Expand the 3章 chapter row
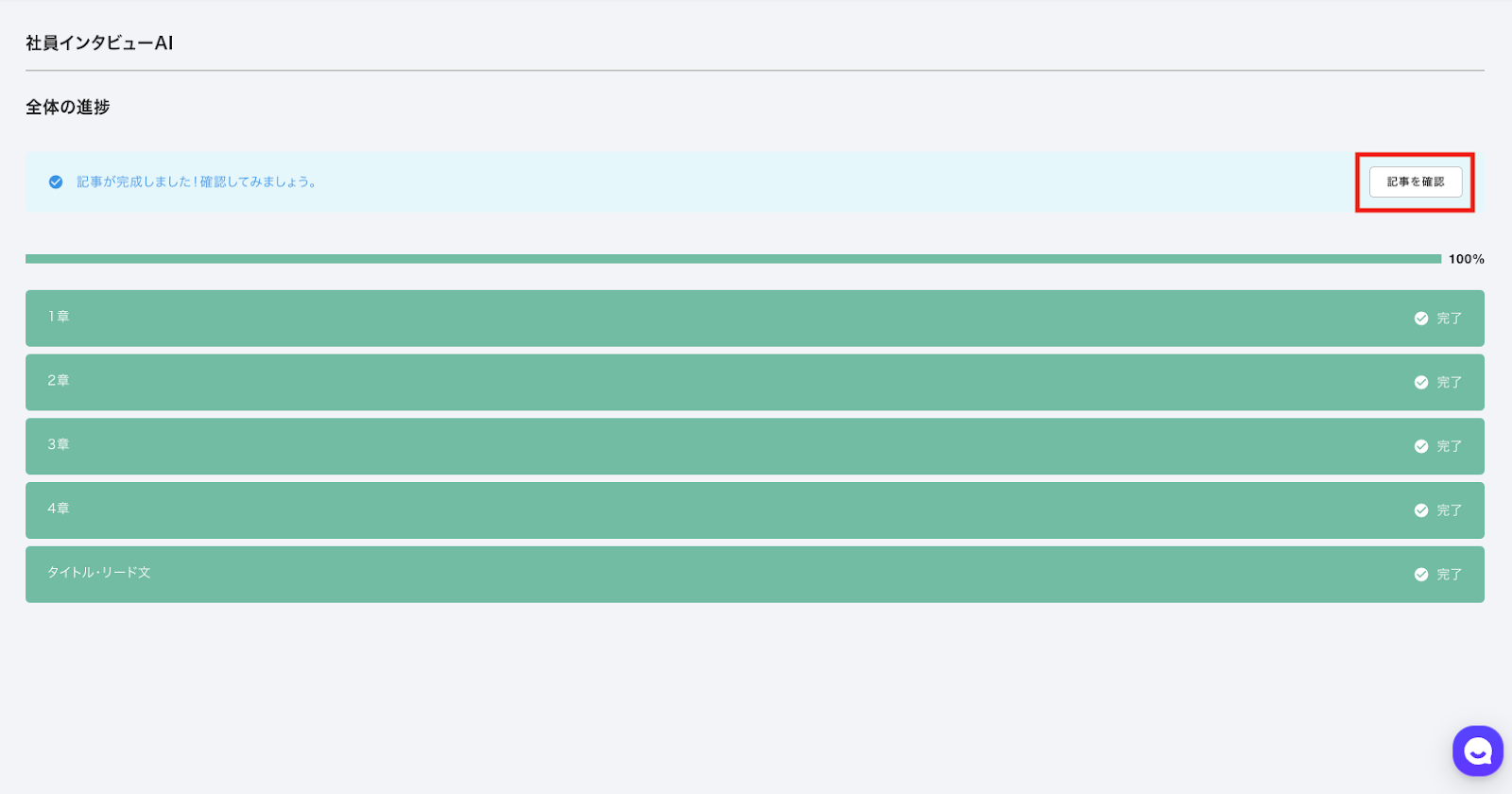This screenshot has height=794, width=1512. click(x=59, y=444)
